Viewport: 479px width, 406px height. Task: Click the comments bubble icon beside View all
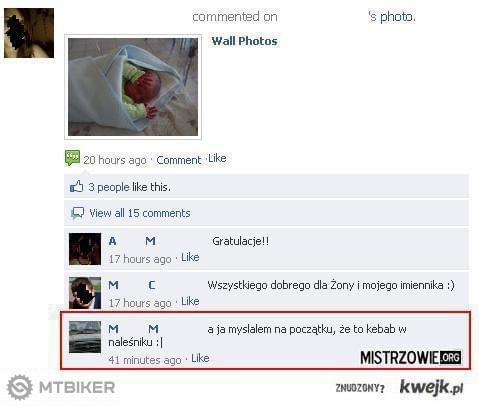[x=77, y=213]
